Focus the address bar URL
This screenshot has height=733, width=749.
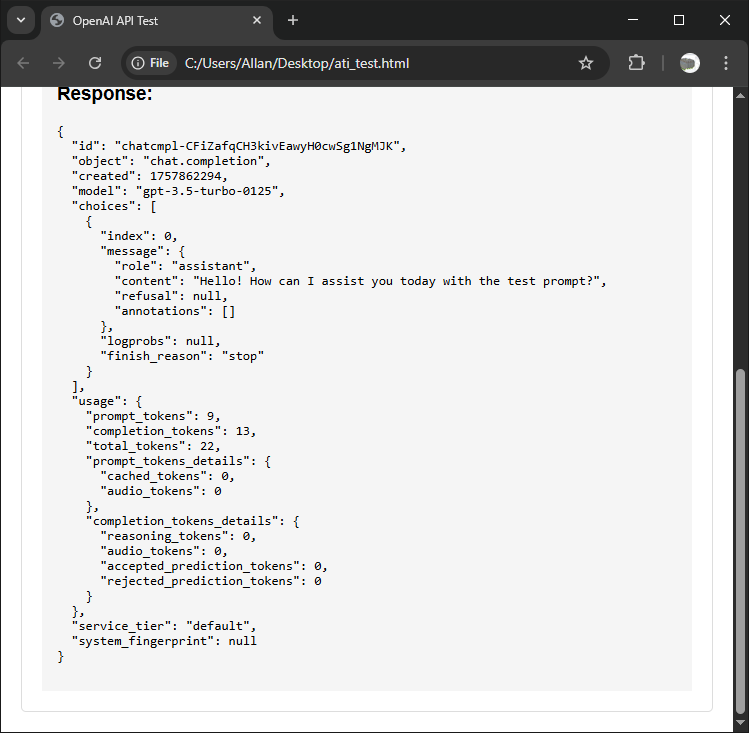coord(297,64)
